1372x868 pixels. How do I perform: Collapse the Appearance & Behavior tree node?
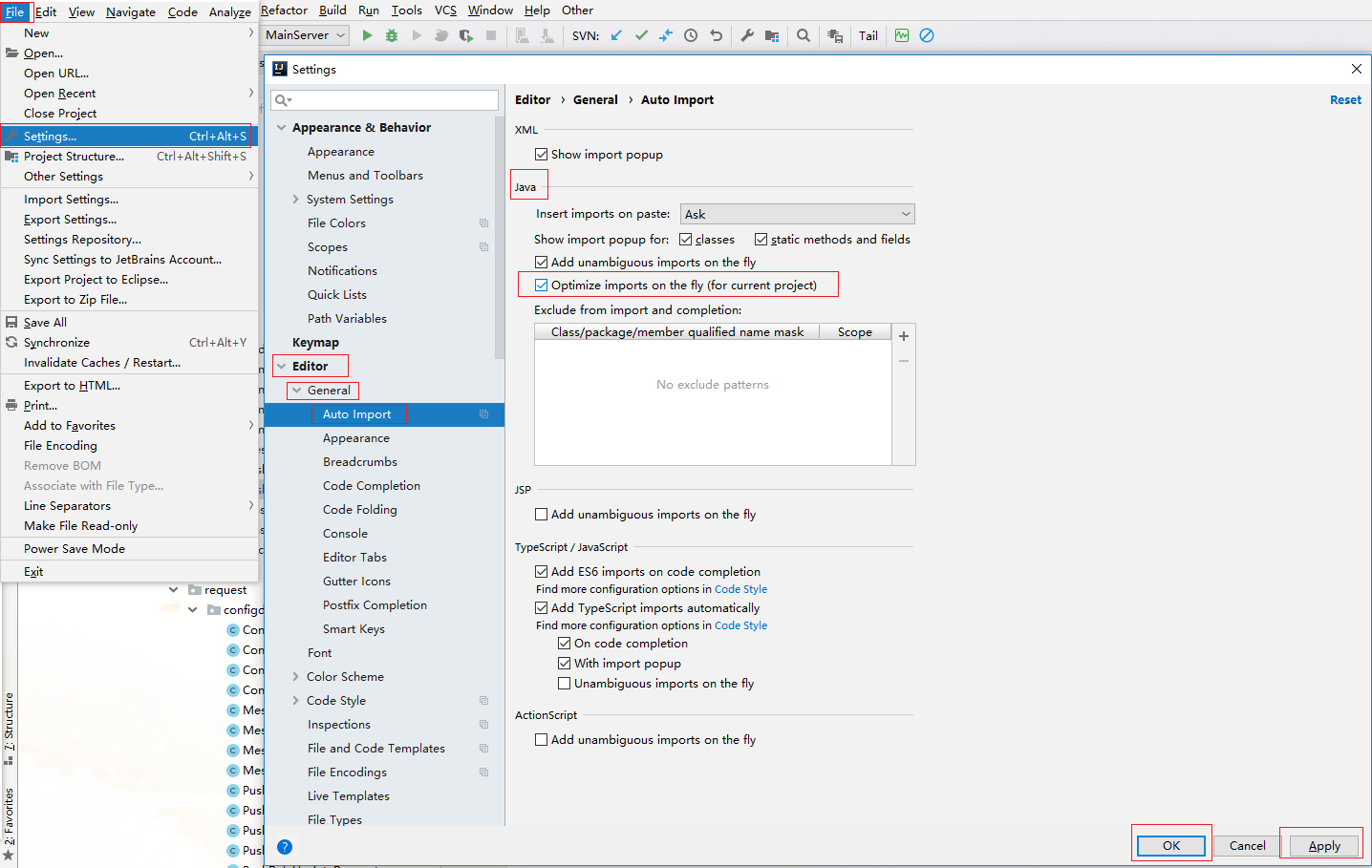click(281, 128)
